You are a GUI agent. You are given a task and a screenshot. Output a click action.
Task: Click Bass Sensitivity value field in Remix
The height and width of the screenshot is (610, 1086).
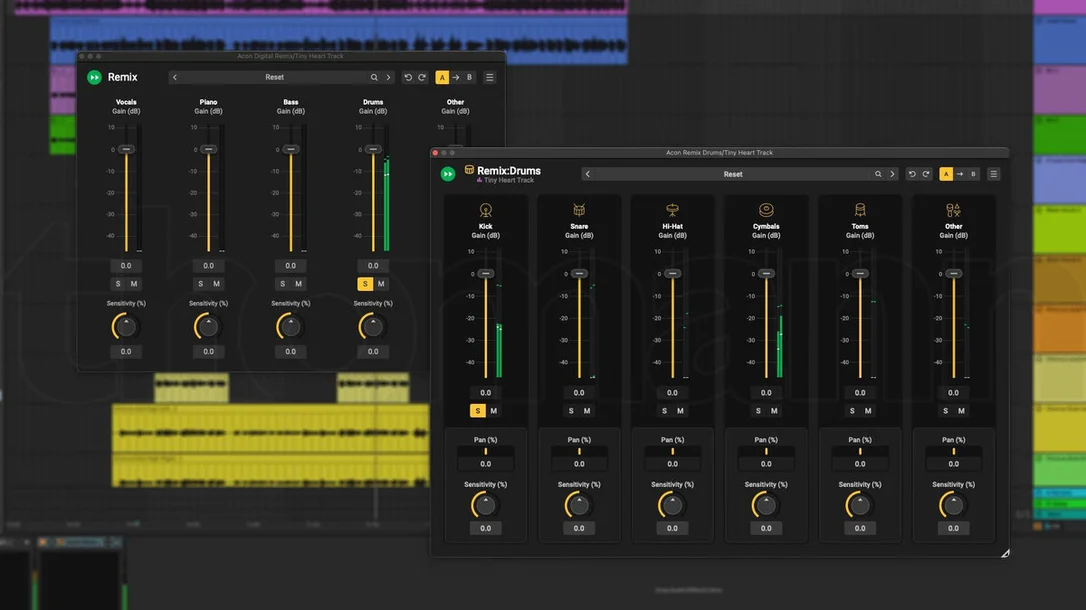(x=290, y=351)
